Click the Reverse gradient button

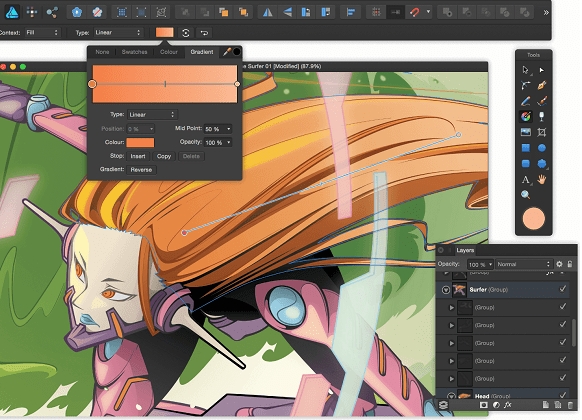141,170
